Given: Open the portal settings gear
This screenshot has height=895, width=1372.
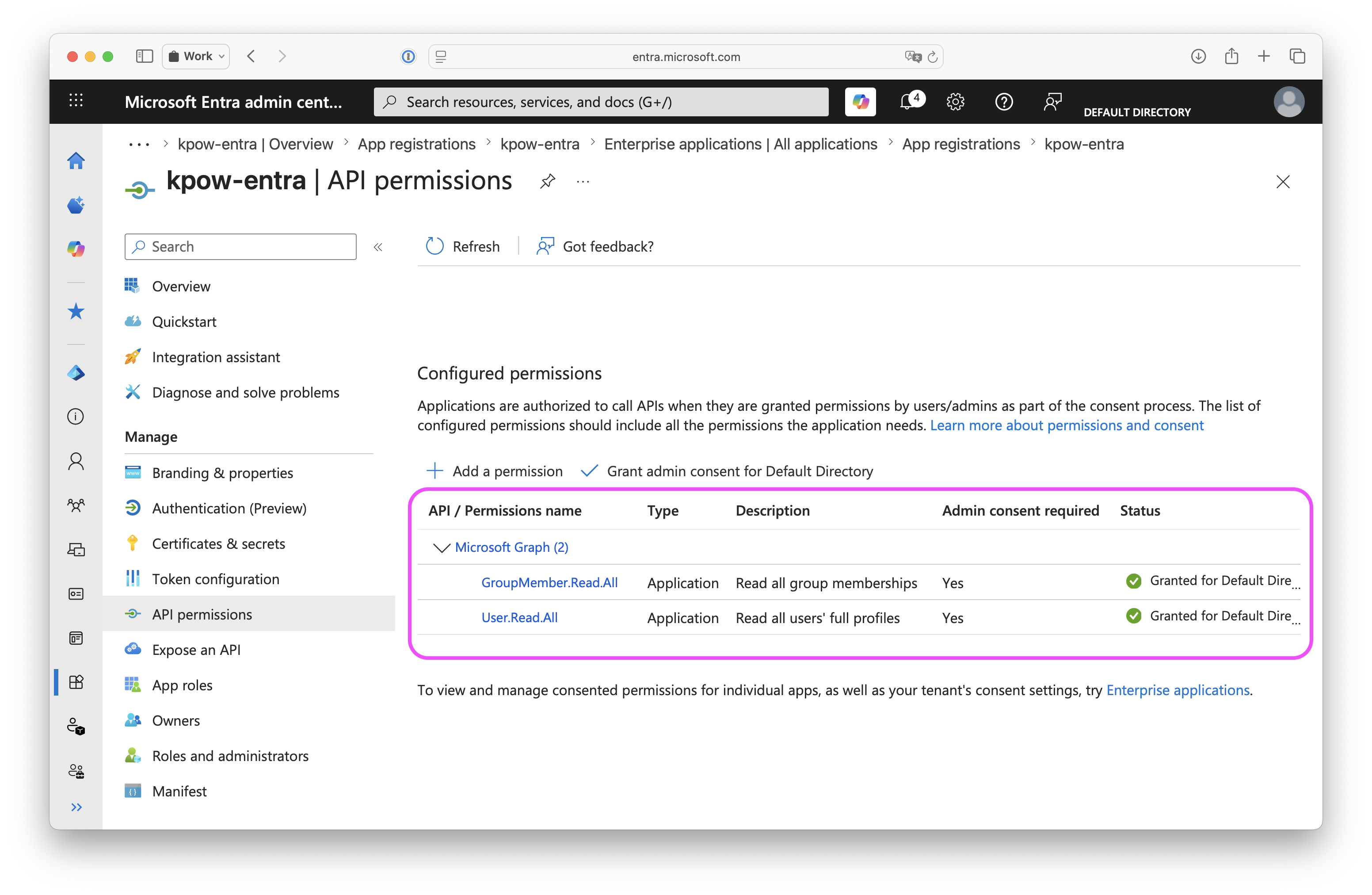Looking at the screenshot, I should pos(955,102).
